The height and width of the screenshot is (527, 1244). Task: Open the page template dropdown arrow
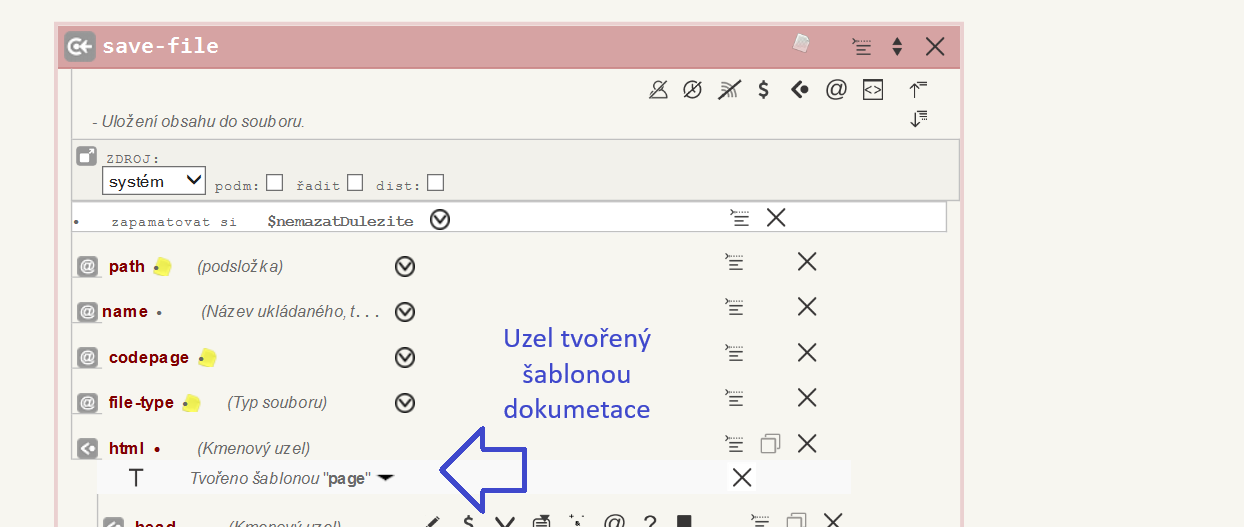[x=386, y=478]
